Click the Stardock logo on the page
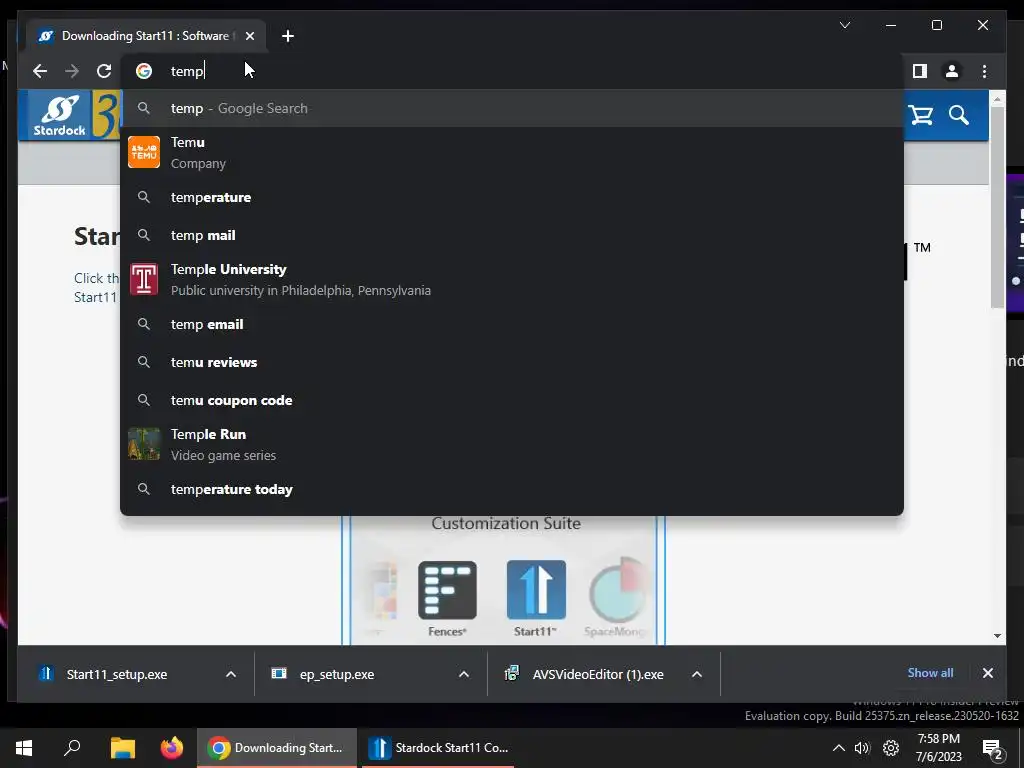The image size is (1024, 768). [59, 116]
